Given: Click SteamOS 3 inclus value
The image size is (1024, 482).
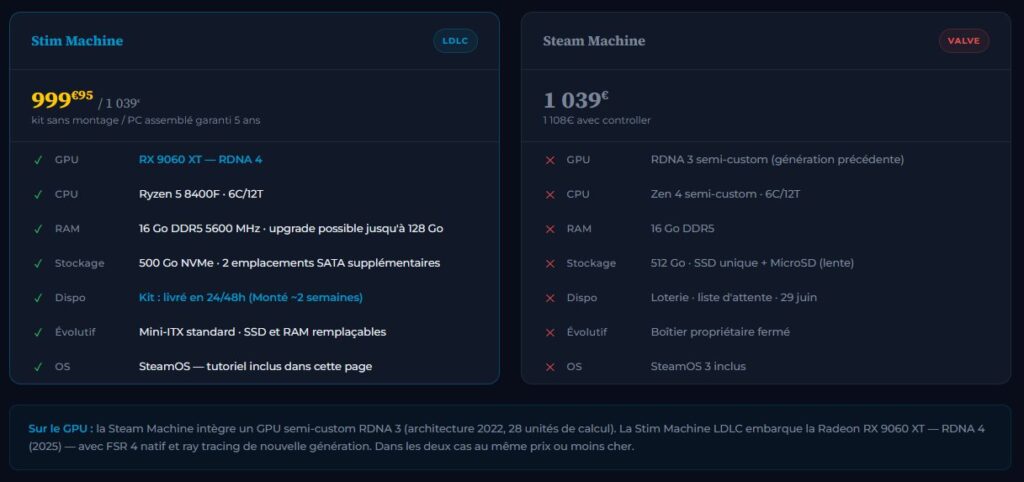Looking at the screenshot, I should tap(698, 366).
